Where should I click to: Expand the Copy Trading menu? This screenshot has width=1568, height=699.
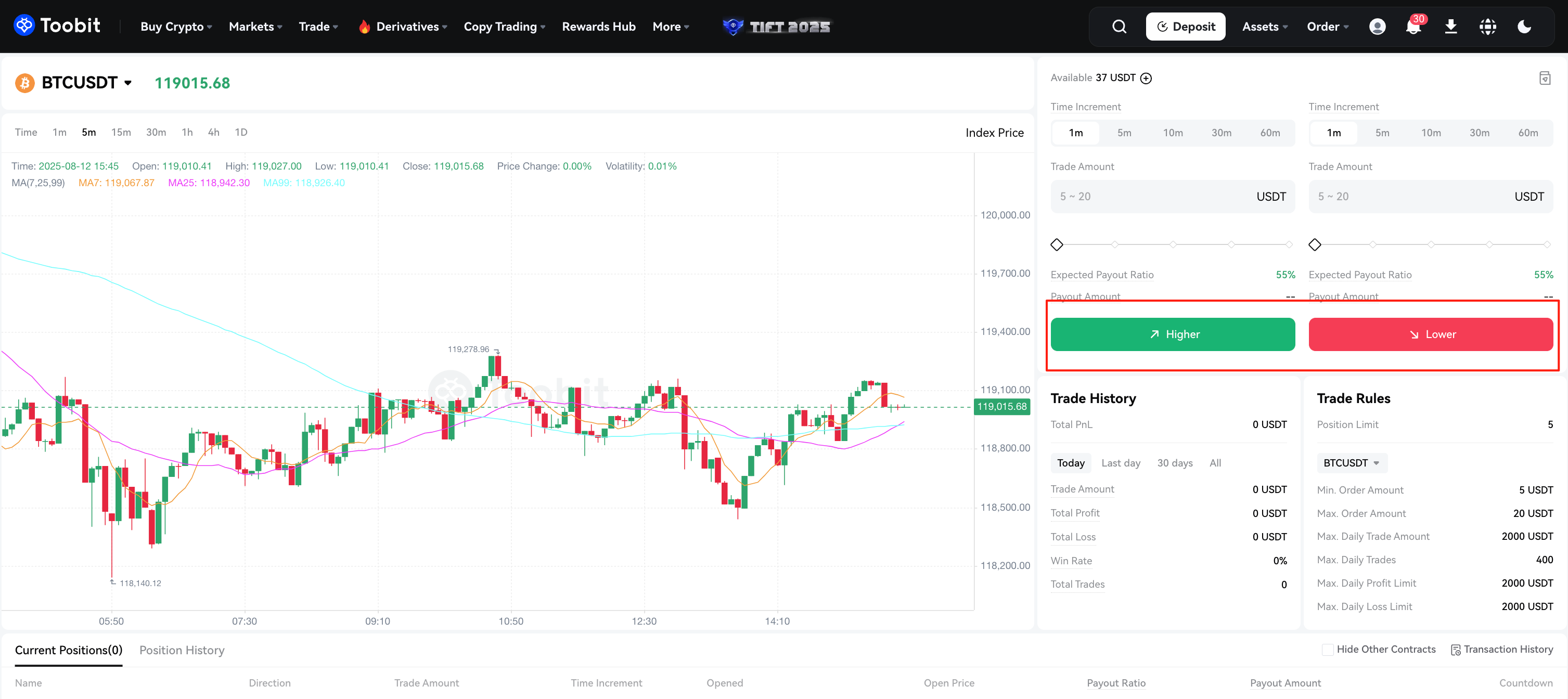(504, 26)
